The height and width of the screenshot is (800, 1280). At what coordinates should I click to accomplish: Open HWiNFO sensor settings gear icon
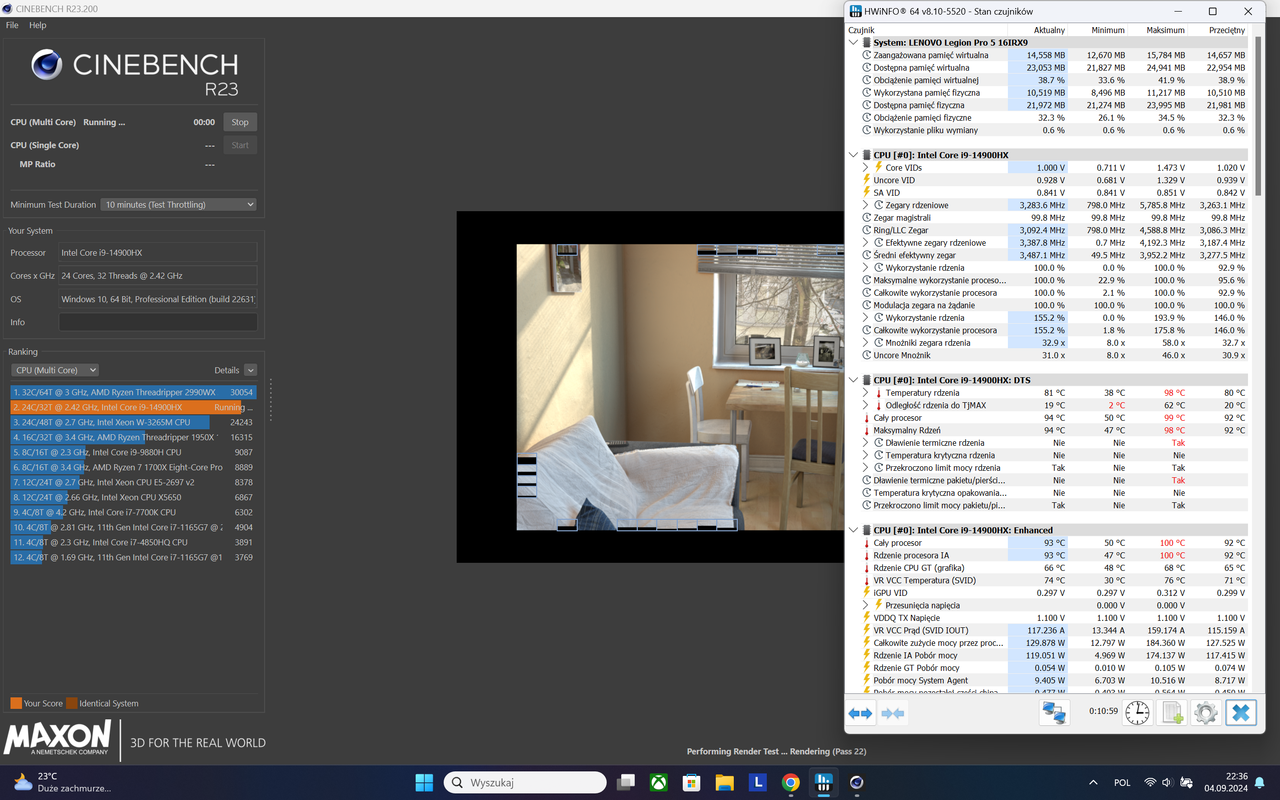(x=1206, y=712)
